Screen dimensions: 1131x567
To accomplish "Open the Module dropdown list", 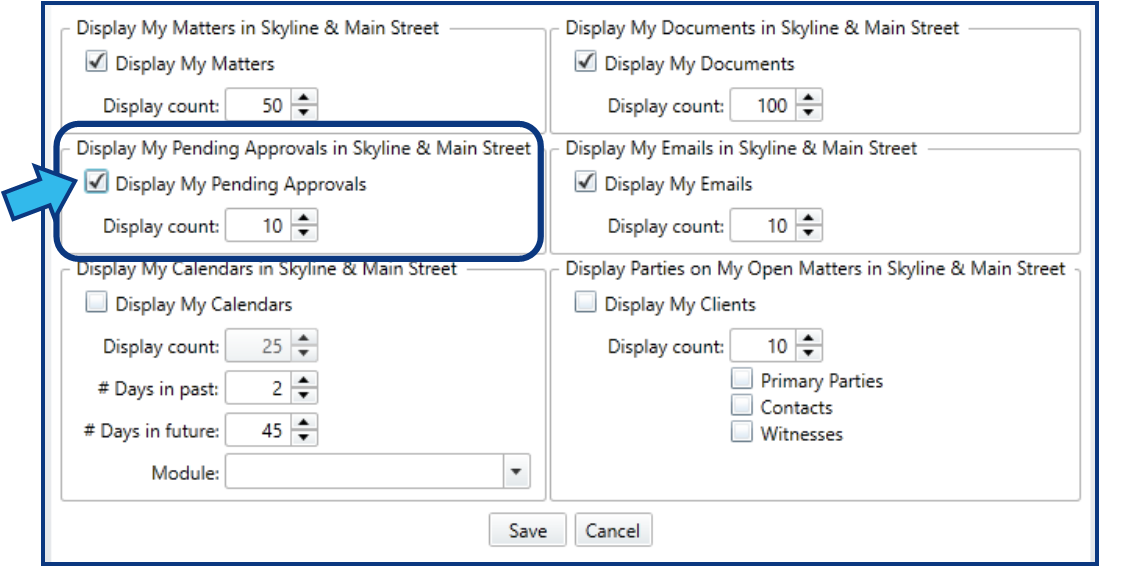I will pos(516,472).
